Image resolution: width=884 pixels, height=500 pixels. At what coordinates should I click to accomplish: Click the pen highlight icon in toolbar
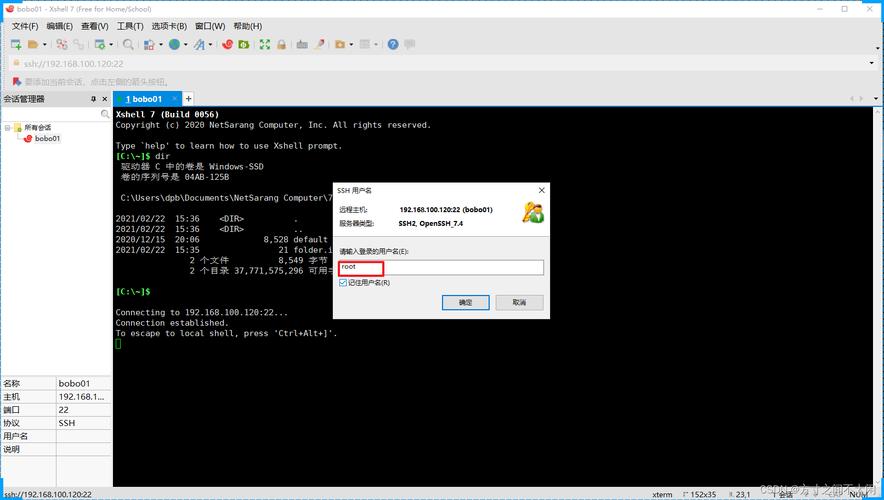319,44
